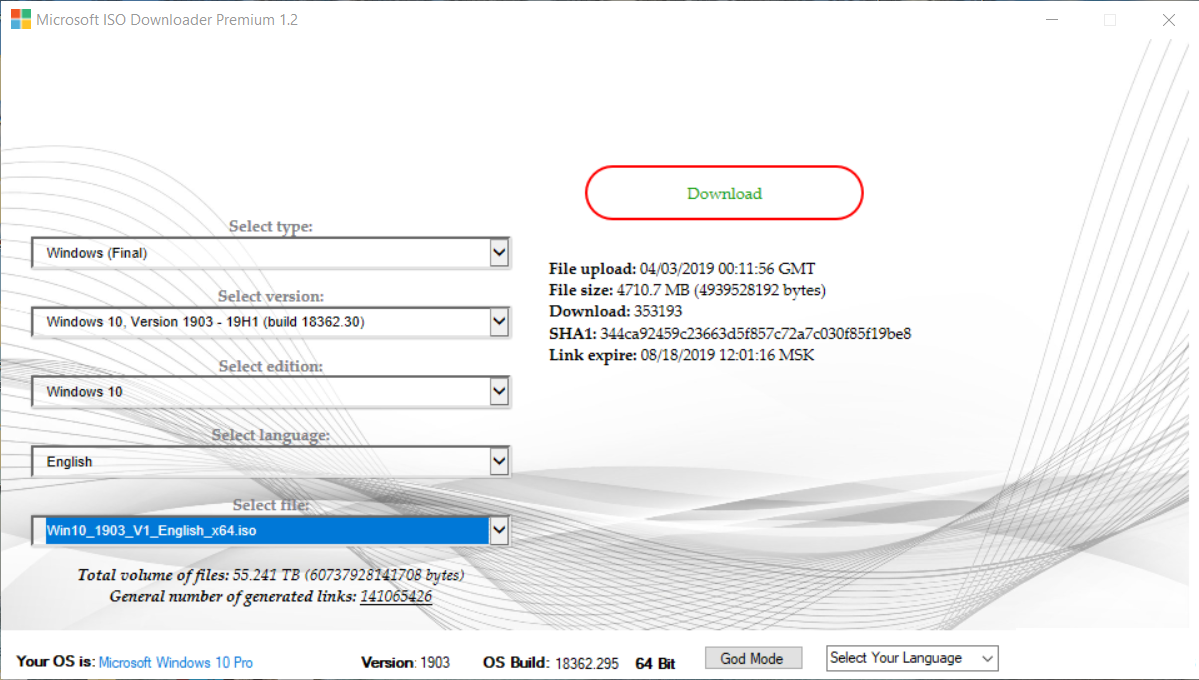Screen dimensions: 1199x680
Task: Open the Select edition dropdown arrow
Action: pos(499,392)
